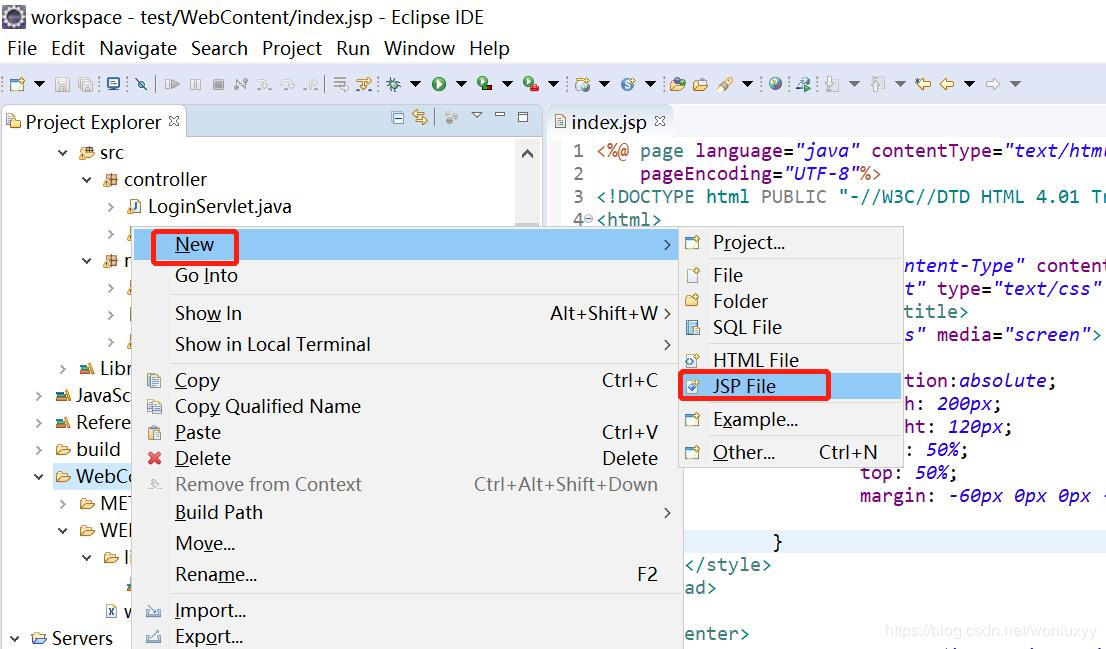Open the Debug dropdown arrow
The height and width of the screenshot is (649, 1106).
(x=415, y=84)
